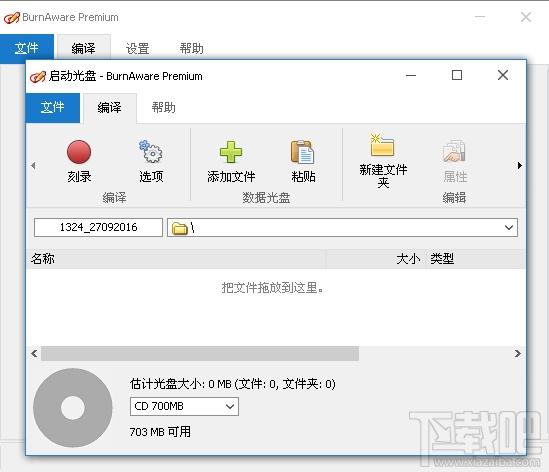Click the ribbon left scroll arrow
The height and width of the screenshot is (472, 549).
33,166
